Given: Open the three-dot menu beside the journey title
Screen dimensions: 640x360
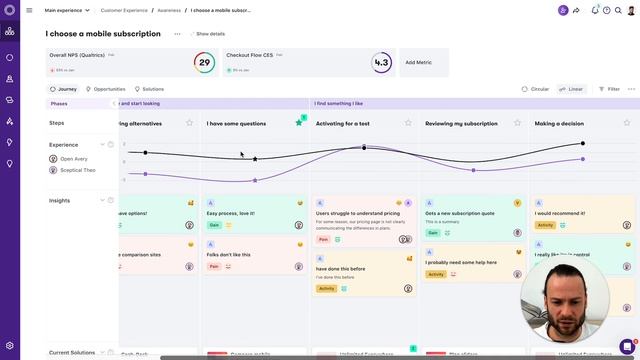Looking at the screenshot, I should click(177, 34).
